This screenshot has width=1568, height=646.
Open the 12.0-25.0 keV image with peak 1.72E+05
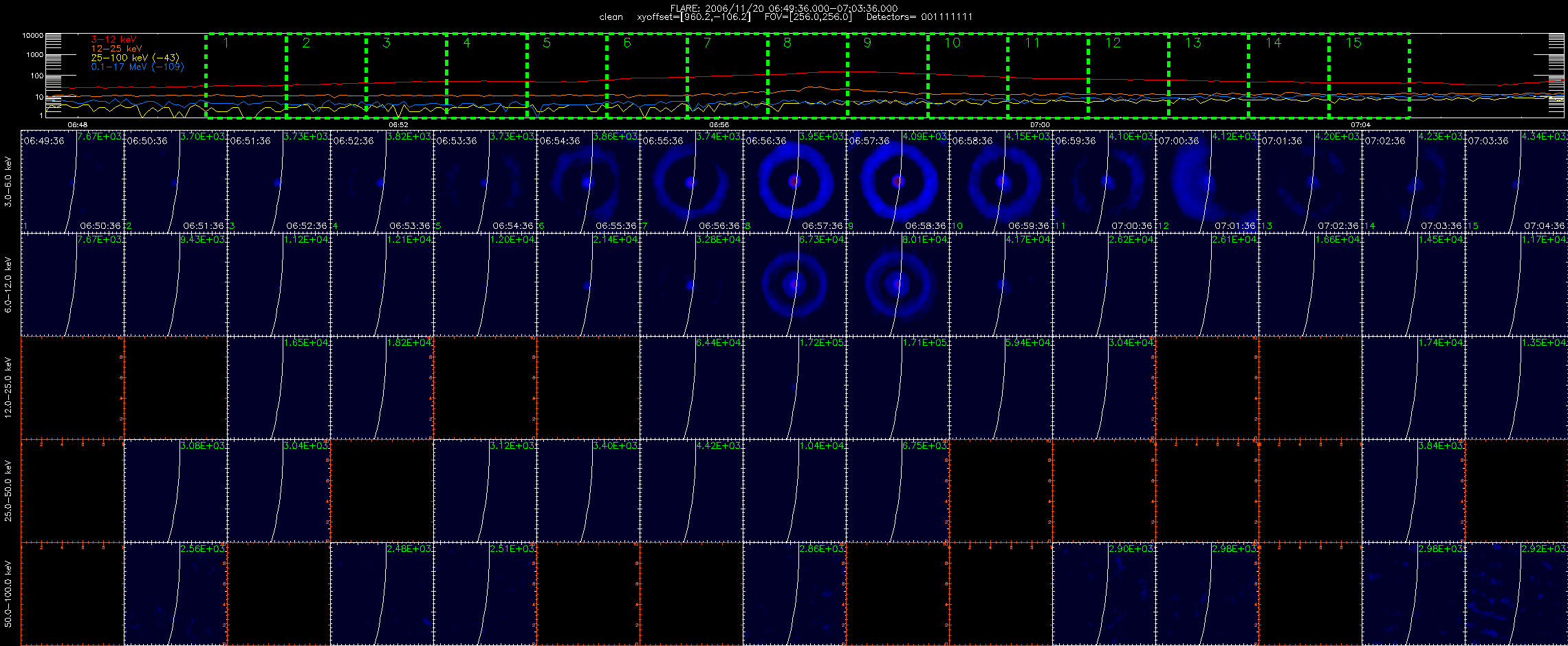(x=794, y=388)
